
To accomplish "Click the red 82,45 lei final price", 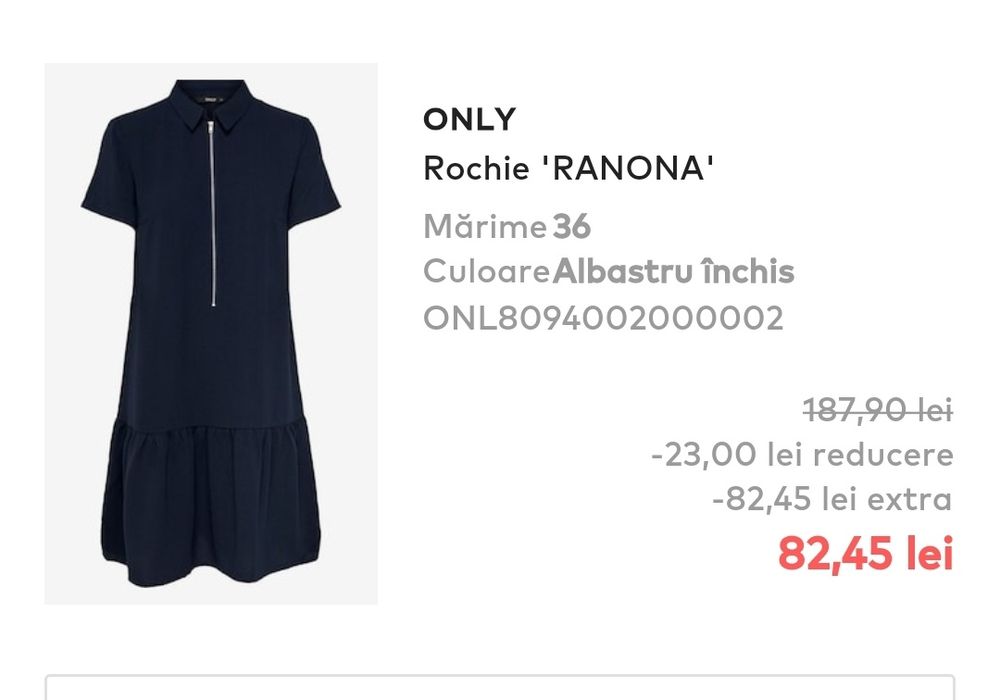I will 865,553.
